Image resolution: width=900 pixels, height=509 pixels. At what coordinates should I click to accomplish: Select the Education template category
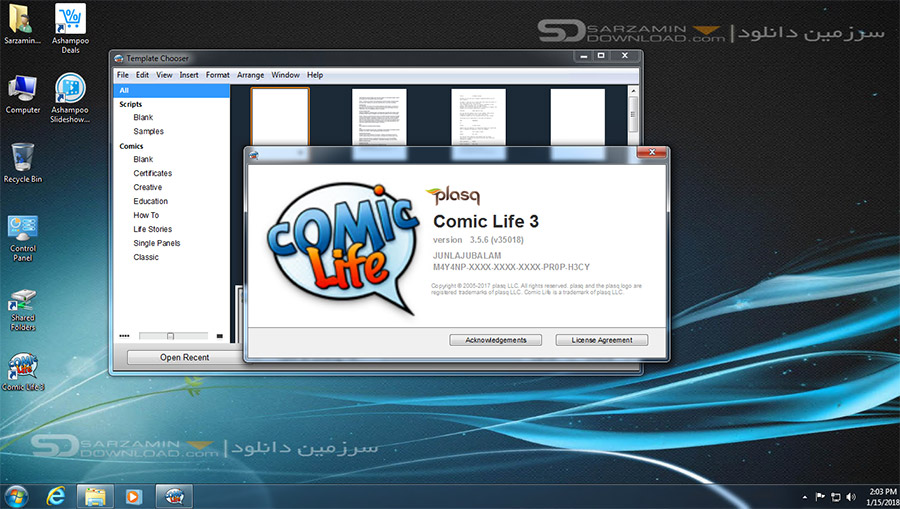coord(150,201)
